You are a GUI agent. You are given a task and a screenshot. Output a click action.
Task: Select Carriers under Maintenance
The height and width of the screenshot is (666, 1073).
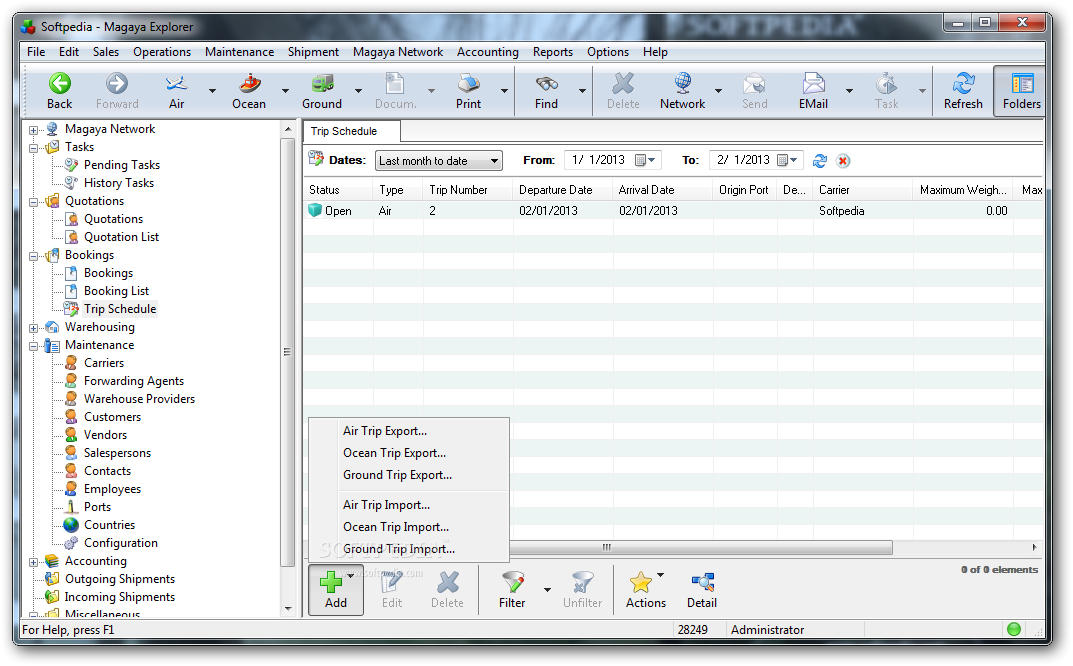104,363
